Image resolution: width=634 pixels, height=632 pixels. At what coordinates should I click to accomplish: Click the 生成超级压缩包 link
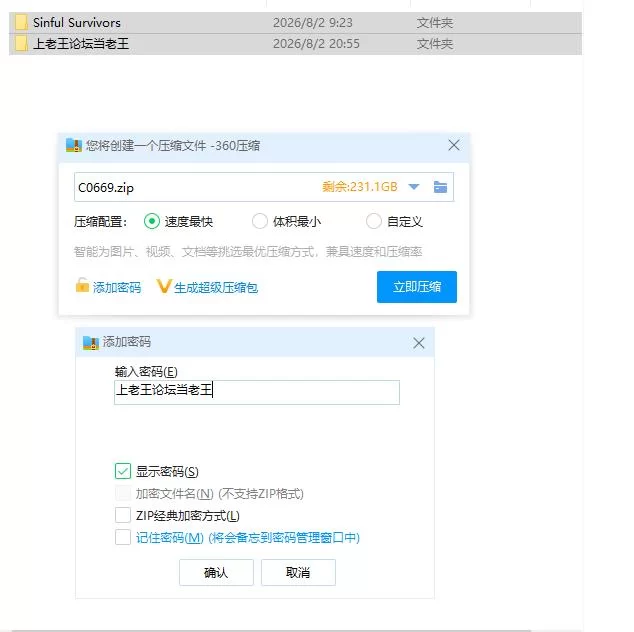tap(216, 287)
